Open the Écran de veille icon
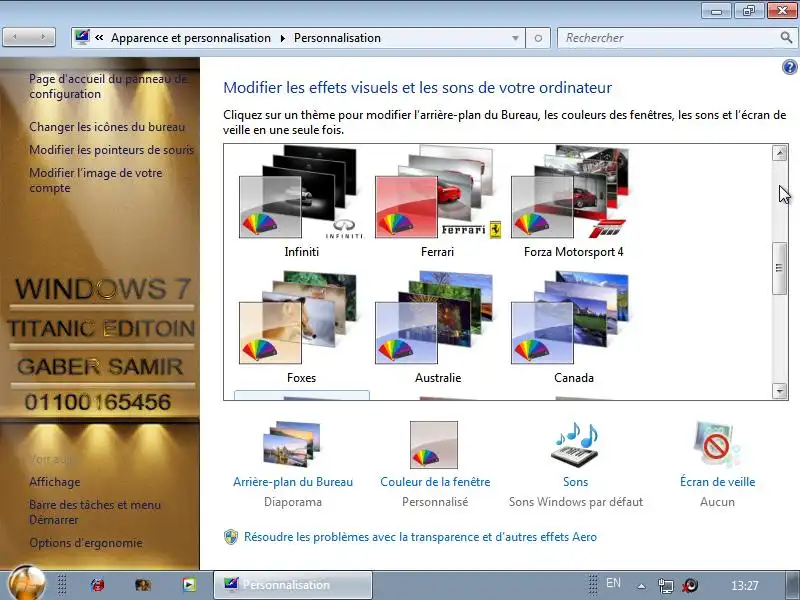This screenshot has width=800, height=600. coord(716,444)
